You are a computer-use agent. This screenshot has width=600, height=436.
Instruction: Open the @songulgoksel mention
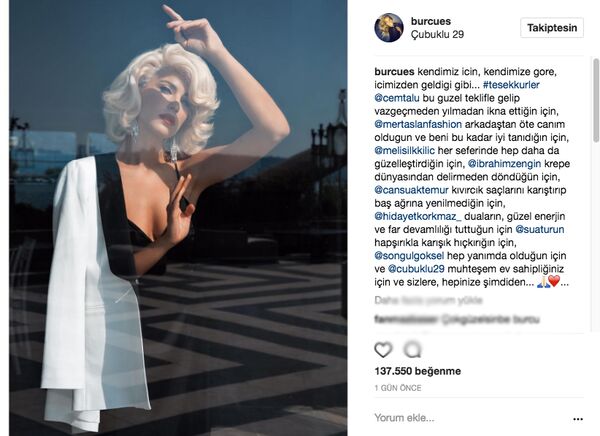409,256
